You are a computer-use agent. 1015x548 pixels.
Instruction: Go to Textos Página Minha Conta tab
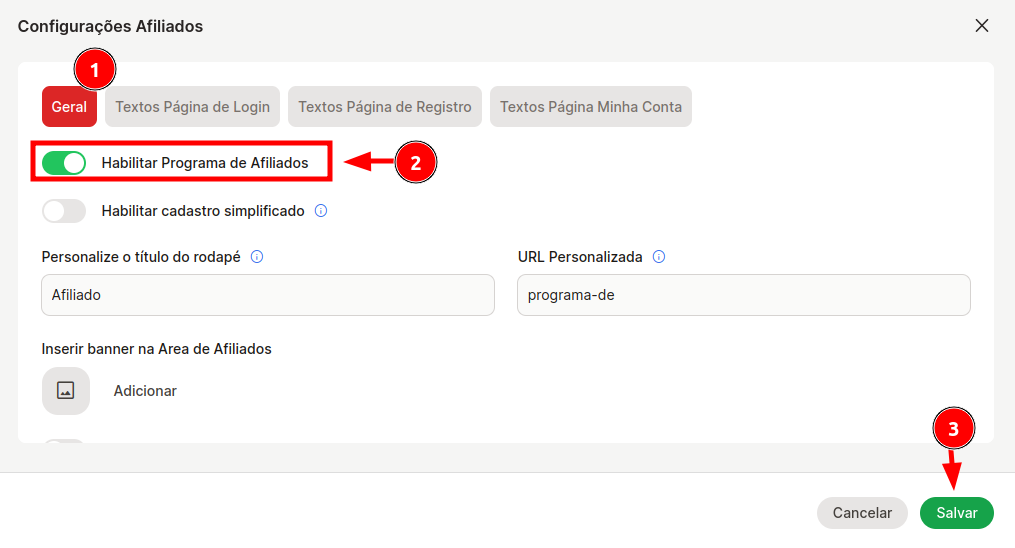590,107
